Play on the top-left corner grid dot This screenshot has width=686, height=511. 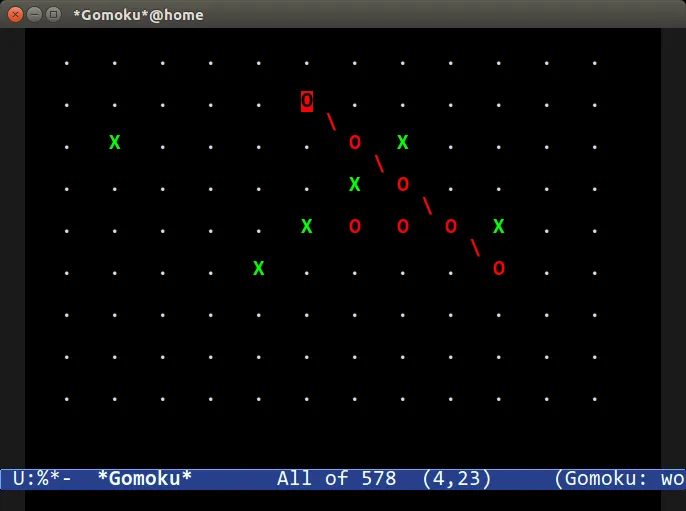click(66, 63)
